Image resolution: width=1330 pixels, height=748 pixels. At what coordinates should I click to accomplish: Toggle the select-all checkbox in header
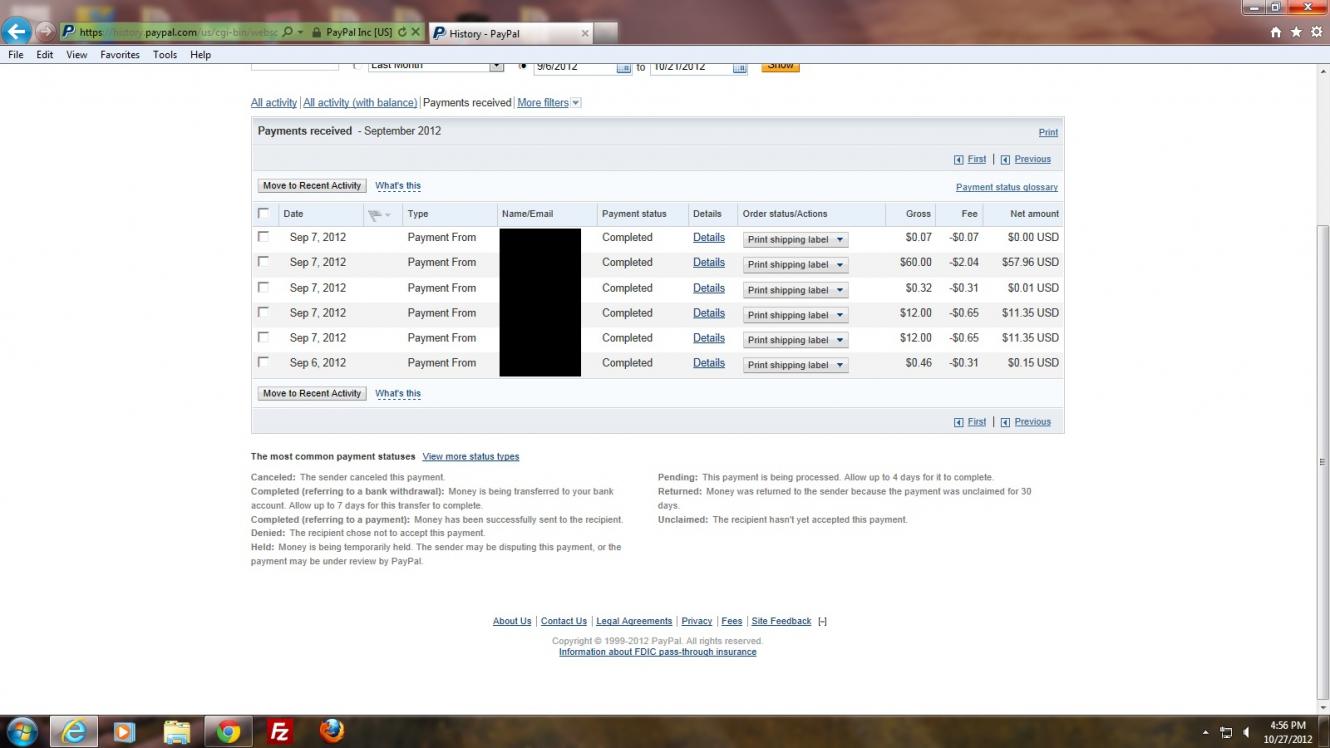(263, 213)
